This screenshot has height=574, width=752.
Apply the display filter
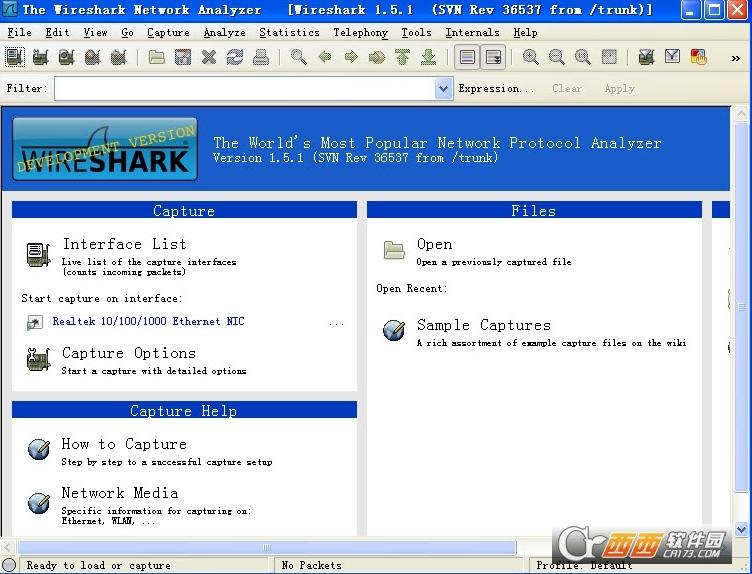[x=619, y=88]
